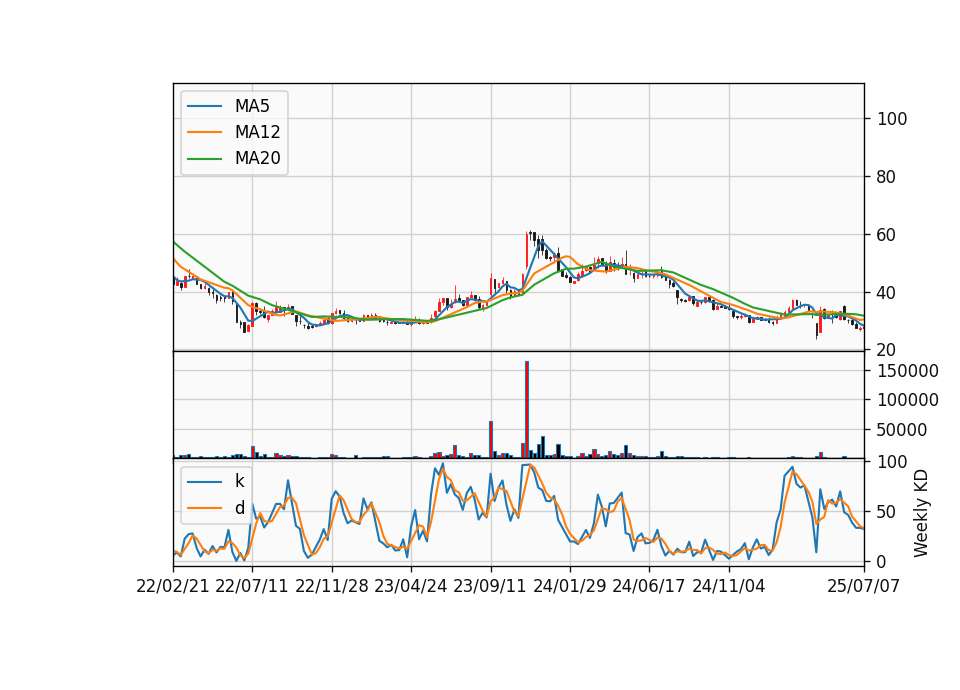Click the volume axis value 150000
This screenshot has width=960, height=690.
tap(908, 371)
